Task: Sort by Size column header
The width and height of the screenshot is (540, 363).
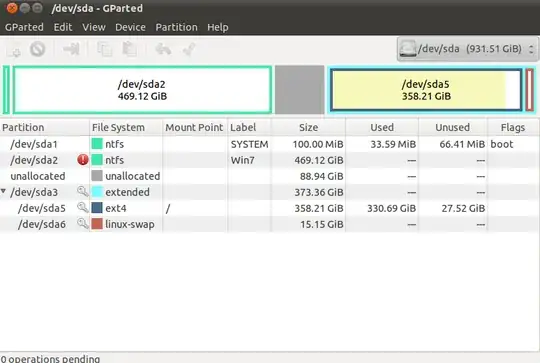Action: click(x=308, y=127)
